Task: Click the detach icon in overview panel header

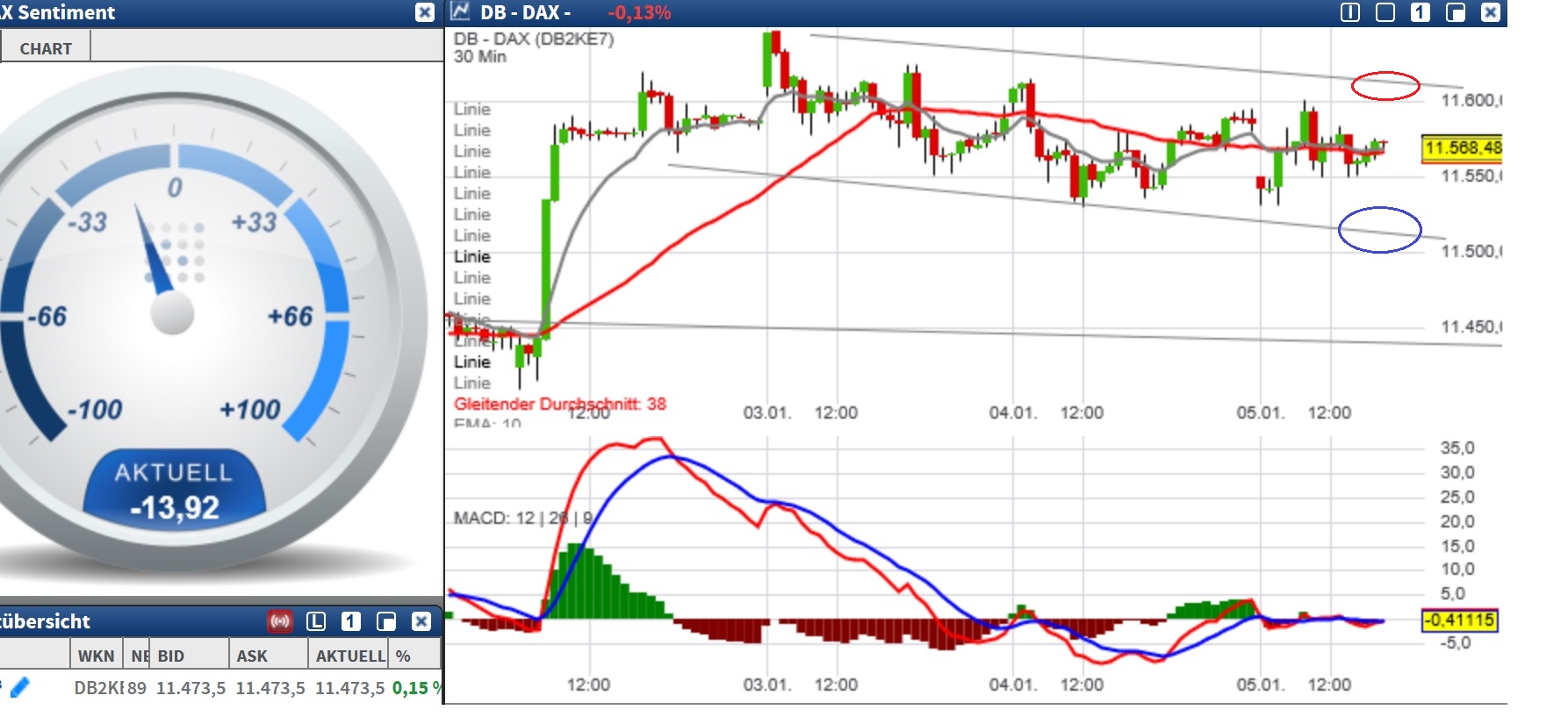Action: [386, 621]
